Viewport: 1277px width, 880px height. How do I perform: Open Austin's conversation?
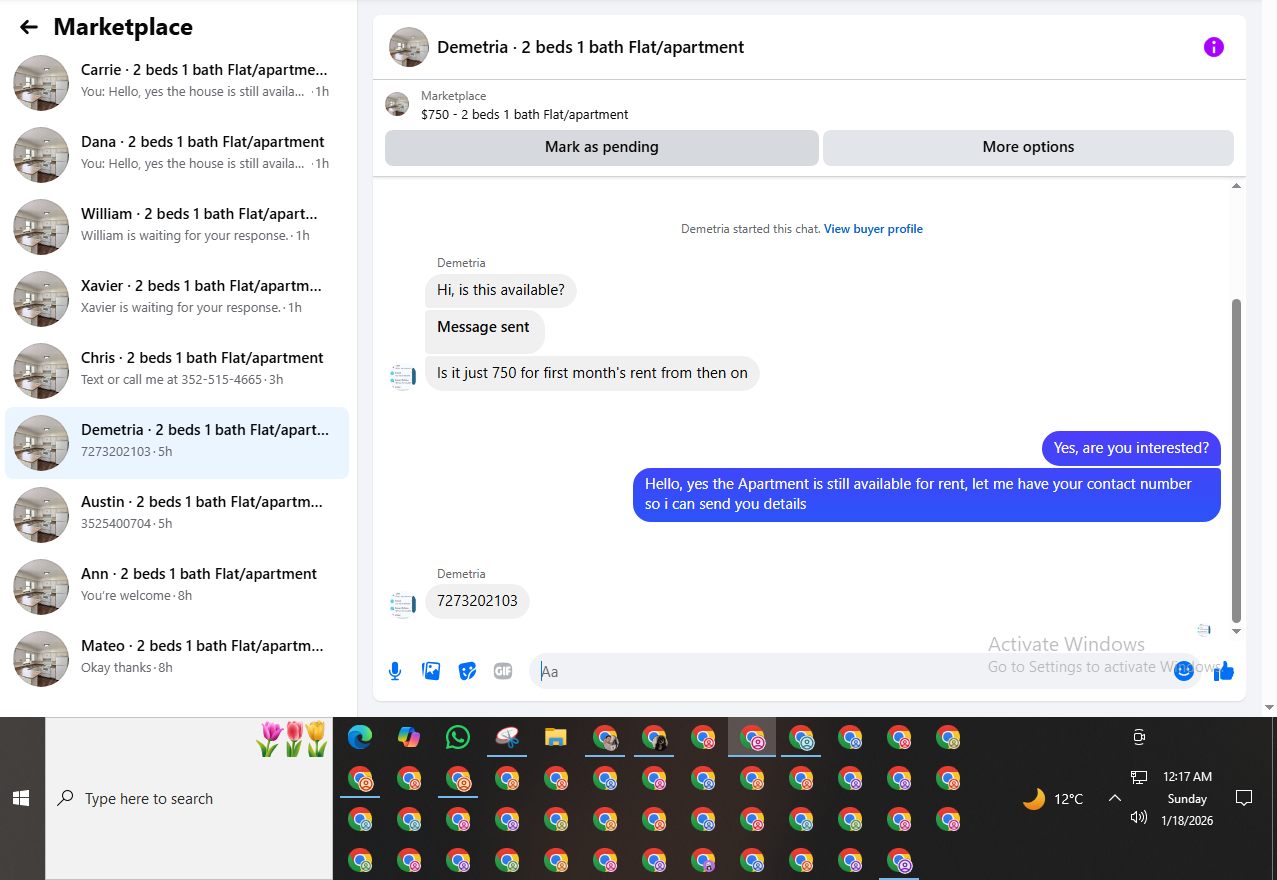[177, 513]
